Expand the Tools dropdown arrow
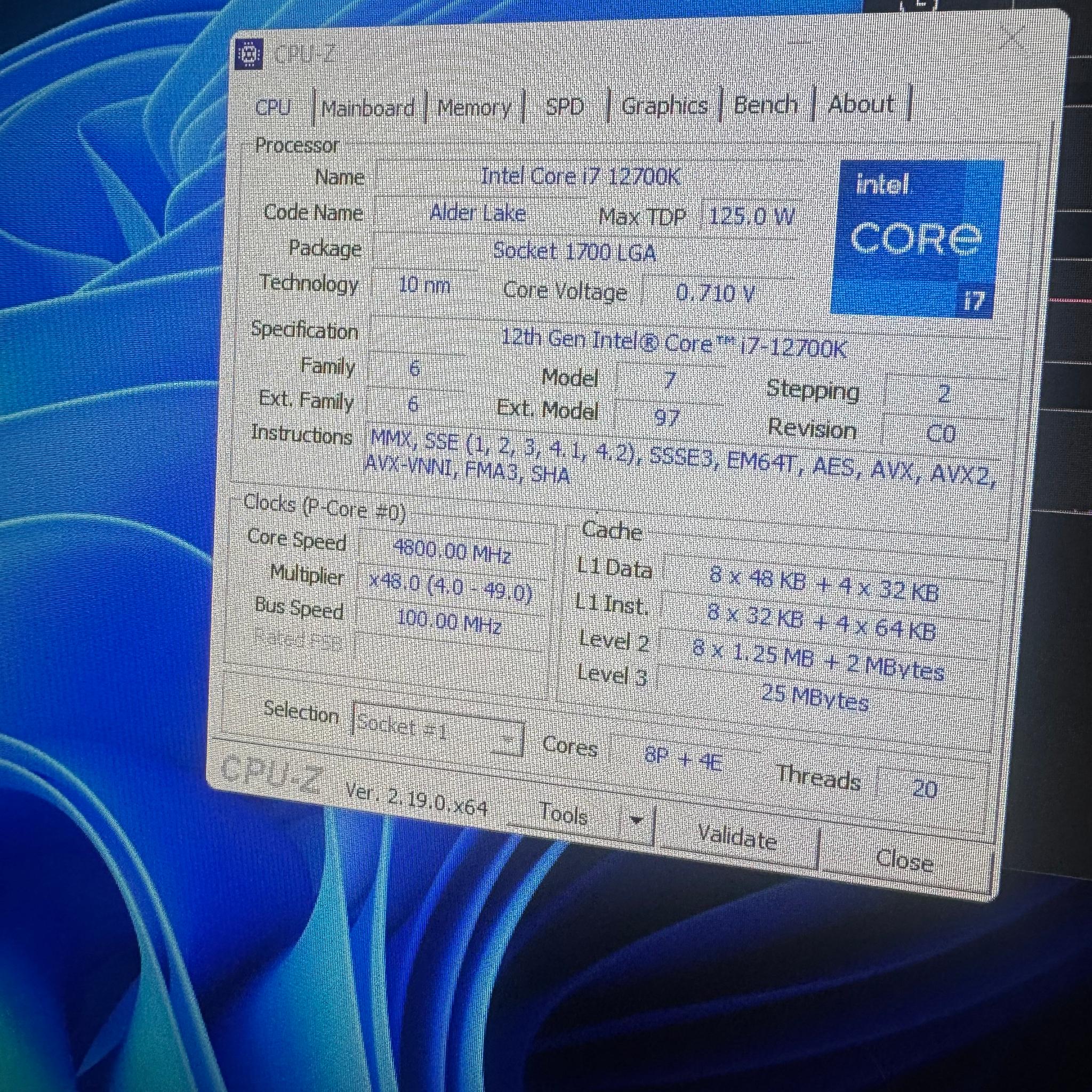 [x=638, y=820]
